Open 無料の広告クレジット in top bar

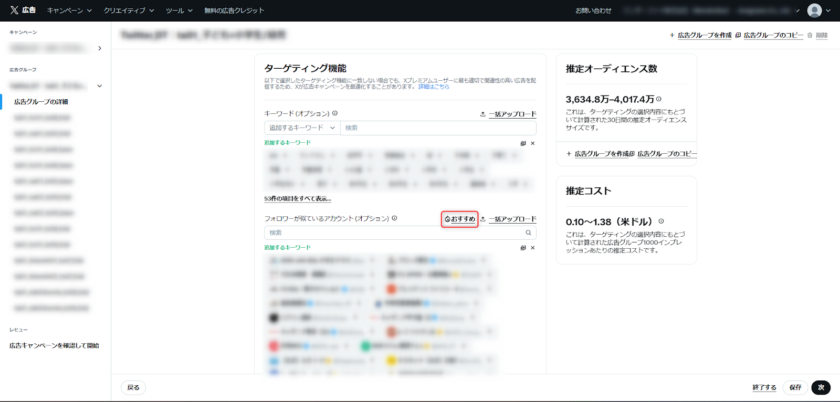[x=234, y=10]
